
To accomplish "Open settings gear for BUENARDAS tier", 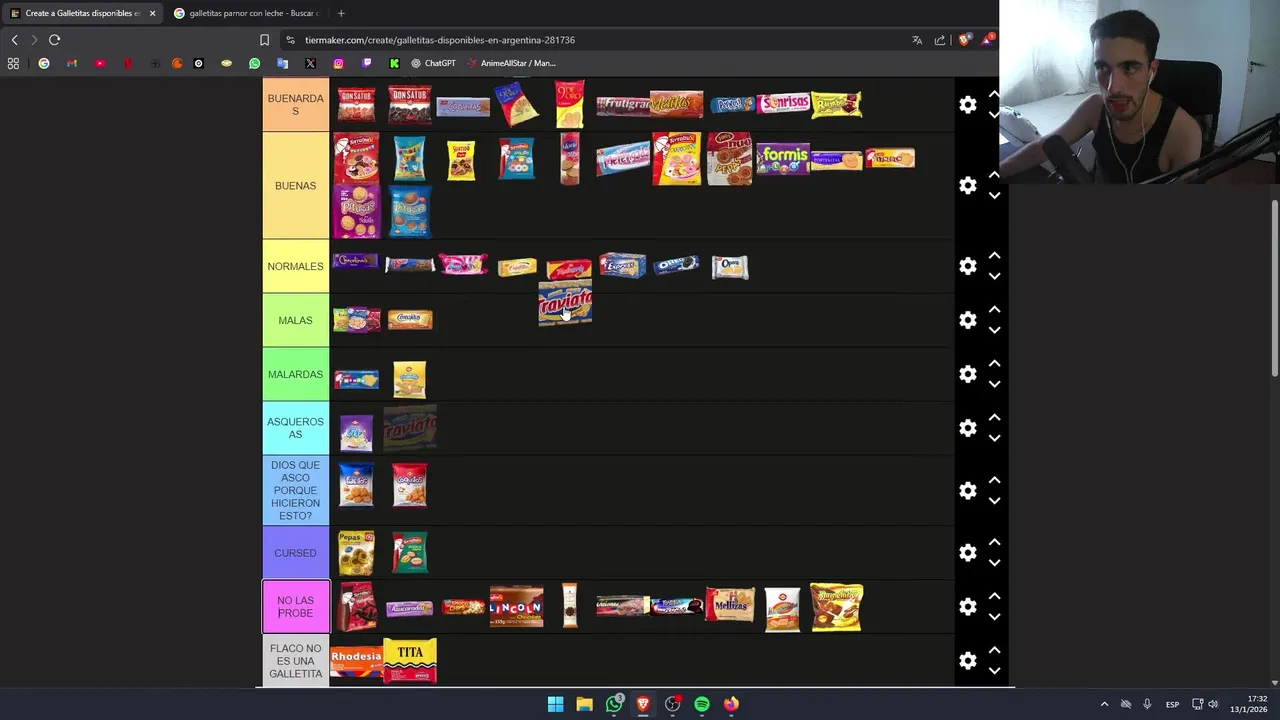I will (967, 105).
